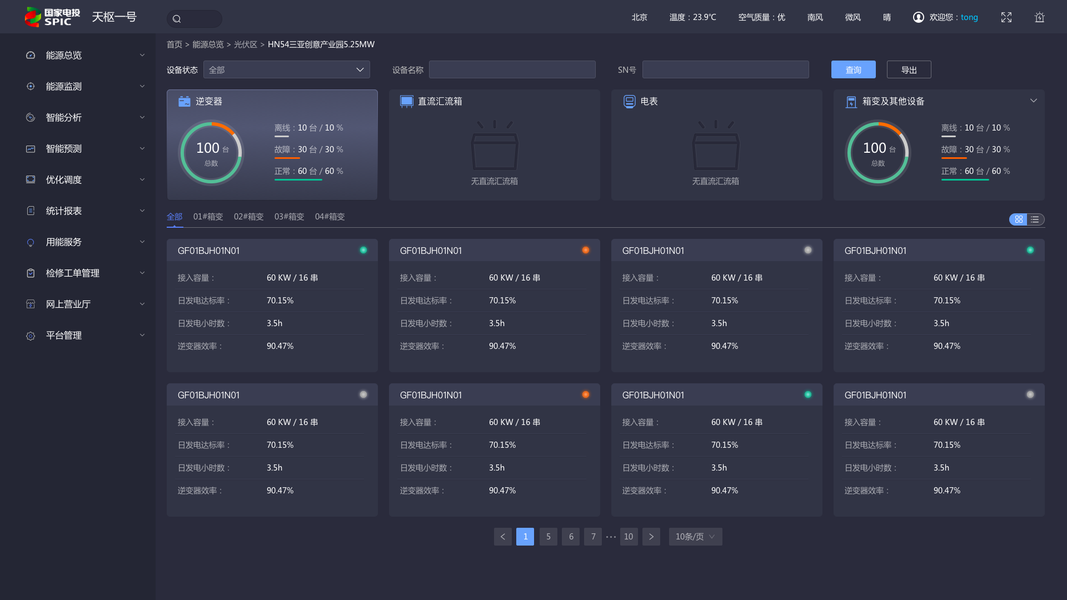Click the SPIC logo
Screen dimensions: 1067x600
pos(52,17)
